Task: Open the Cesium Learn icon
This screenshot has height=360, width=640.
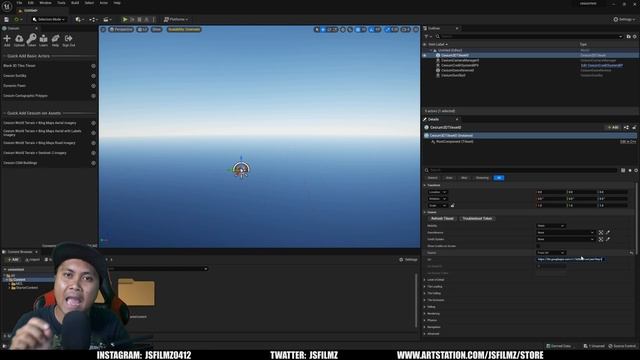Action: 43,40
